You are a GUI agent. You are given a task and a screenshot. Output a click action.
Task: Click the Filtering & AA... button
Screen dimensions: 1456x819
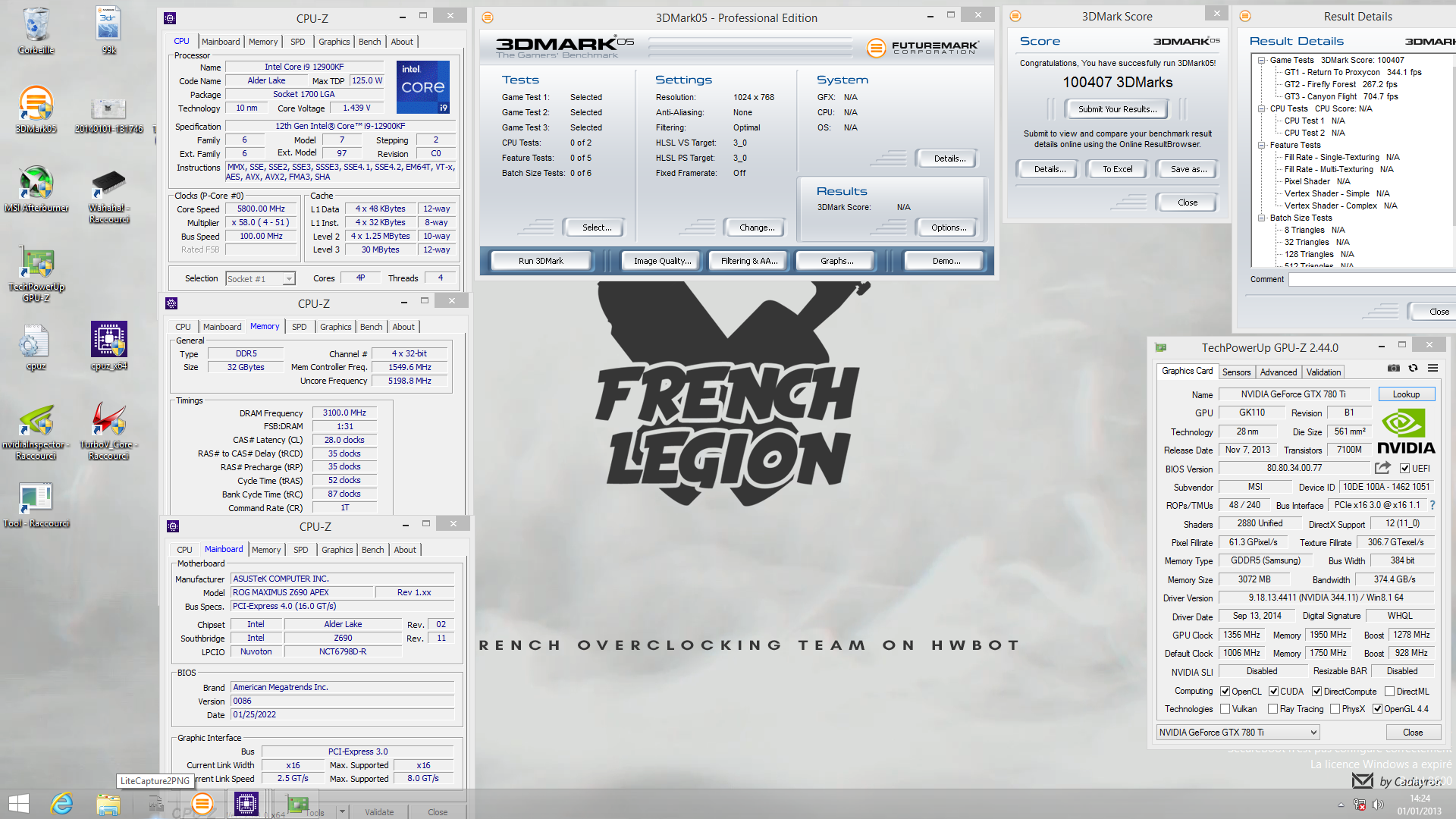click(749, 261)
